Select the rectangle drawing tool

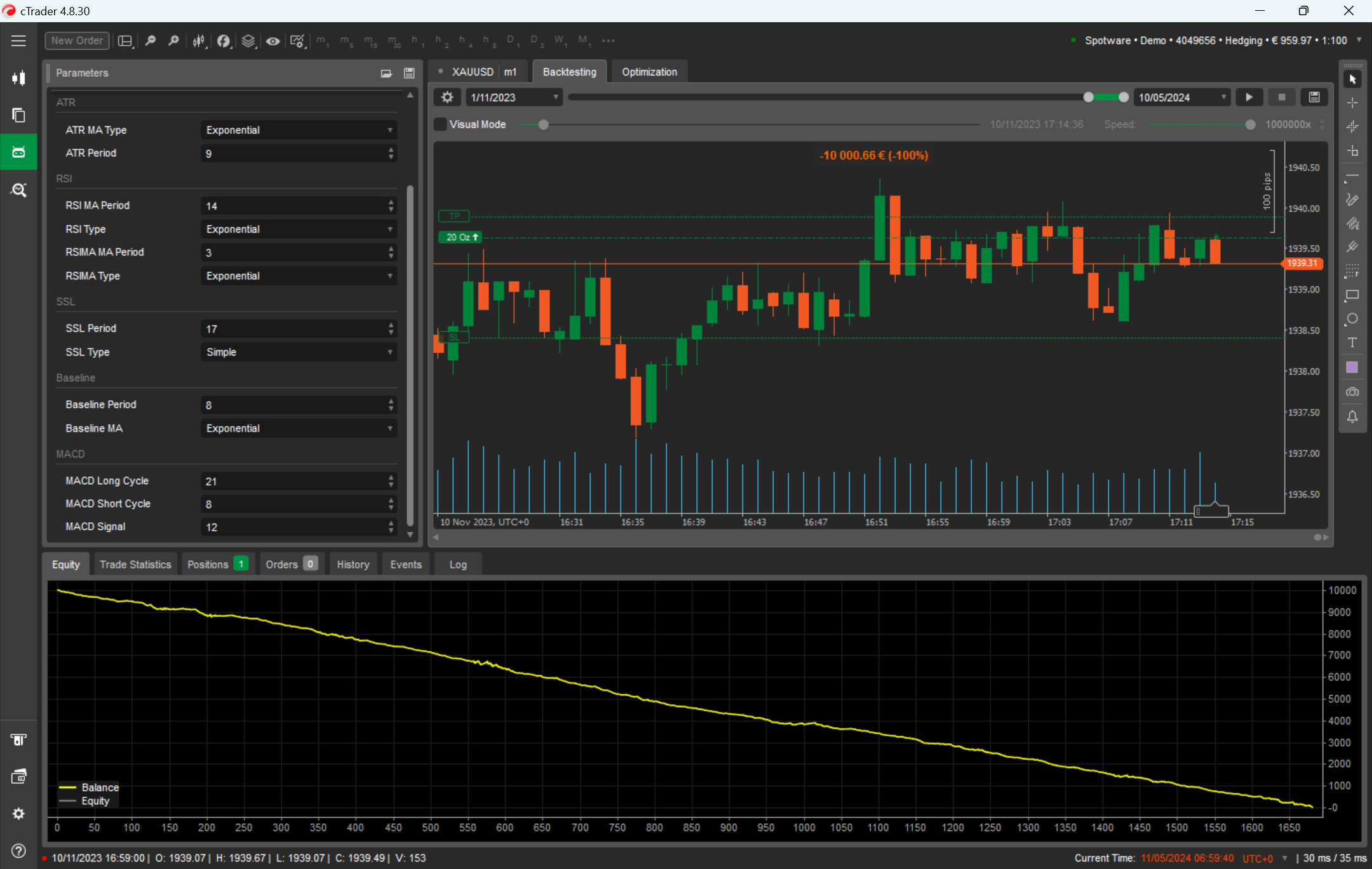click(x=1352, y=295)
